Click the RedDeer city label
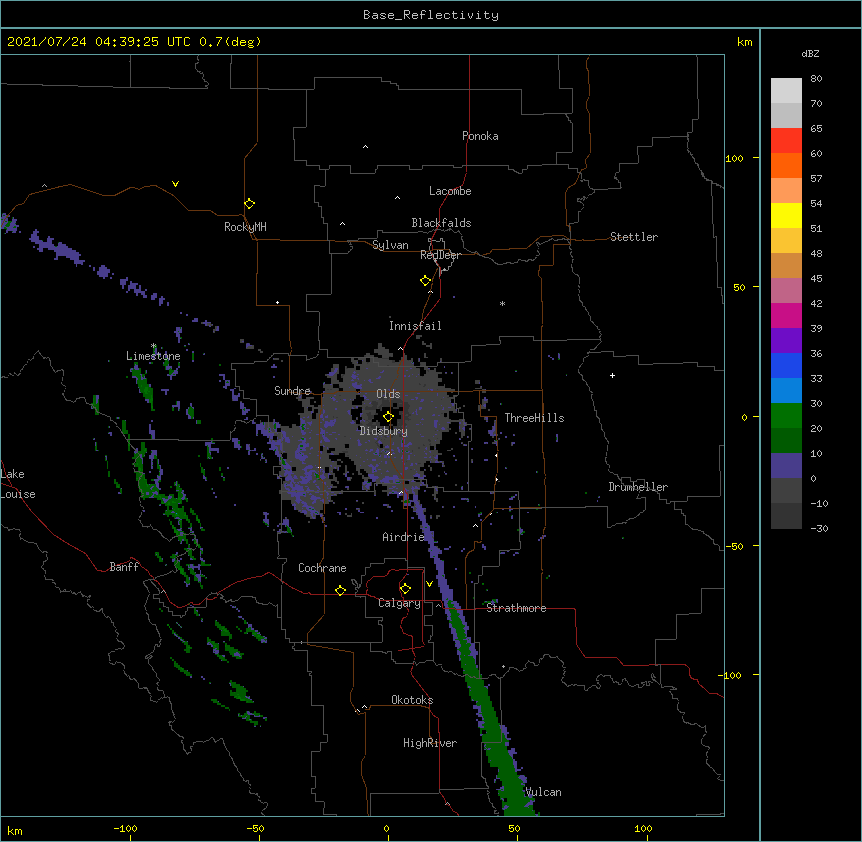The image size is (862, 842). [440, 255]
